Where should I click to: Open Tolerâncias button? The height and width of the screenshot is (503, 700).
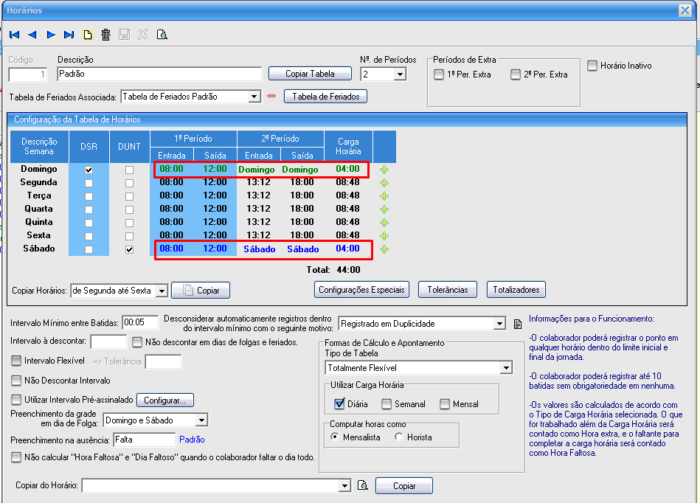click(x=447, y=290)
